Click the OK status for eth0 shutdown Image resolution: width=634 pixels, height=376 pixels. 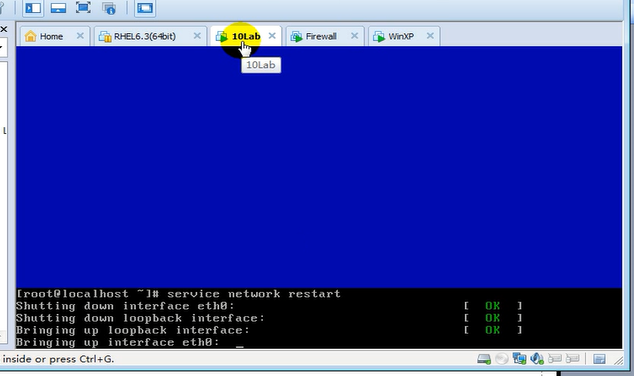(x=492, y=306)
